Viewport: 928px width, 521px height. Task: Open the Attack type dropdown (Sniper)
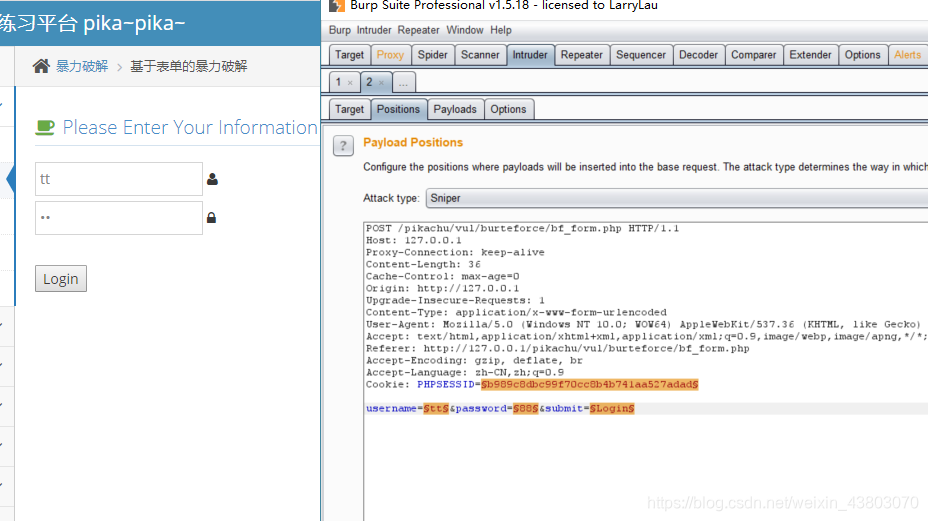(x=676, y=198)
